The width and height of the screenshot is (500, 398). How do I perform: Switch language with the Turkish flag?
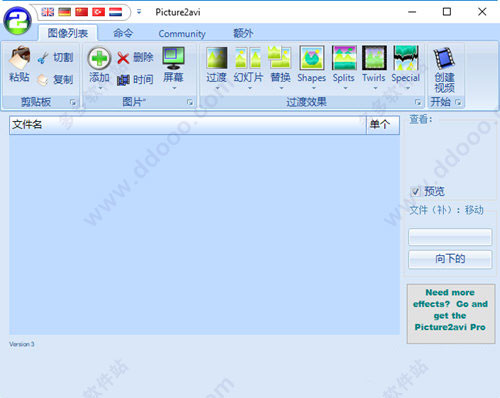[x=98, y=12]
